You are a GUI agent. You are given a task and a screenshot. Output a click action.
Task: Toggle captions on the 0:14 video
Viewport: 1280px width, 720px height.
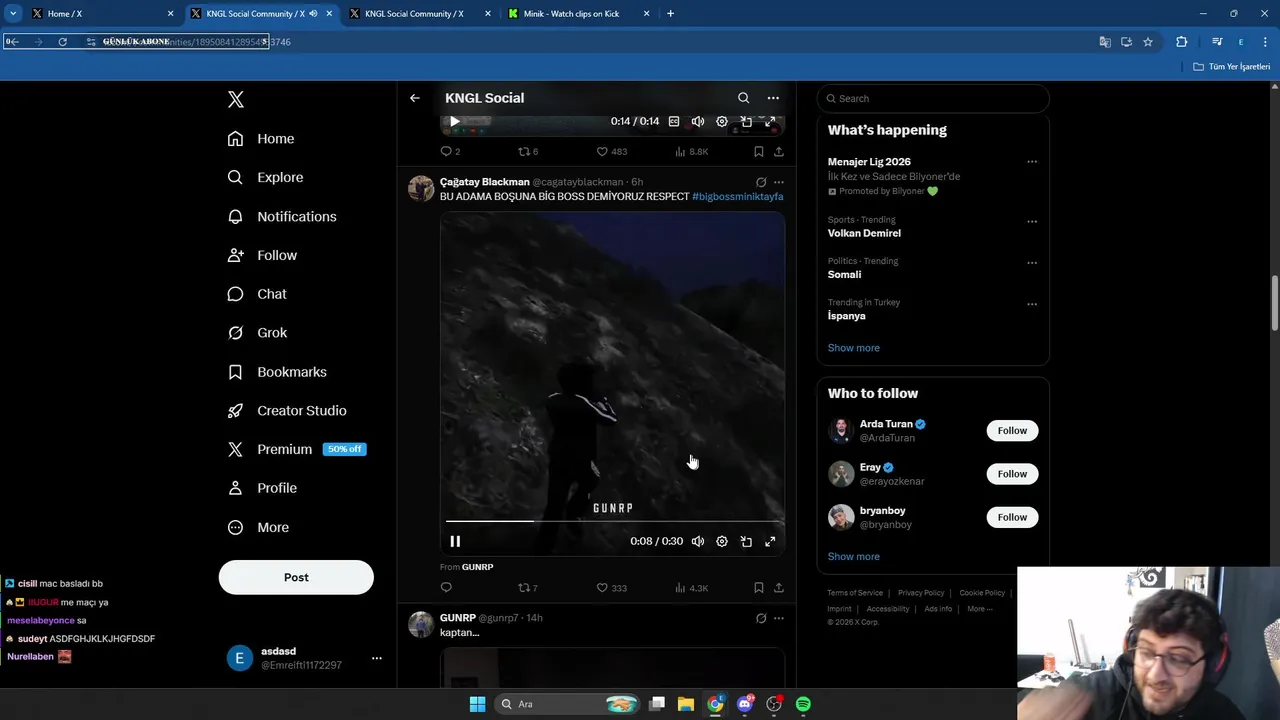[674, 121]
